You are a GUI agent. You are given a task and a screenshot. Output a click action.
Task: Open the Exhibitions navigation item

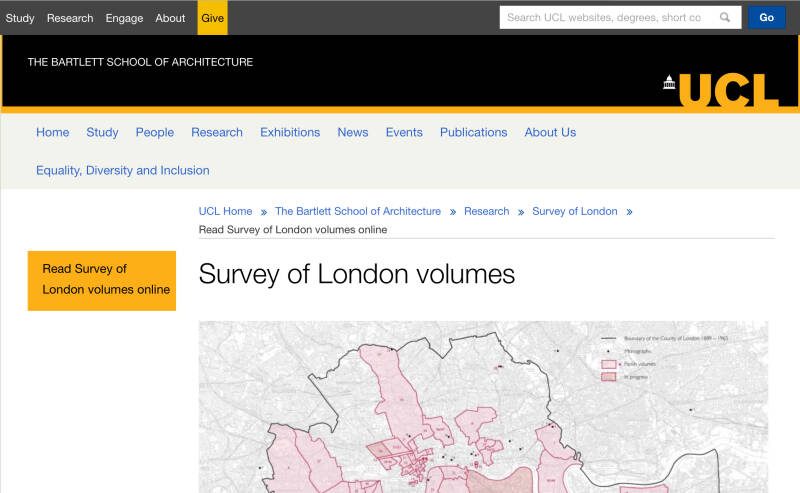coord(290,132)
